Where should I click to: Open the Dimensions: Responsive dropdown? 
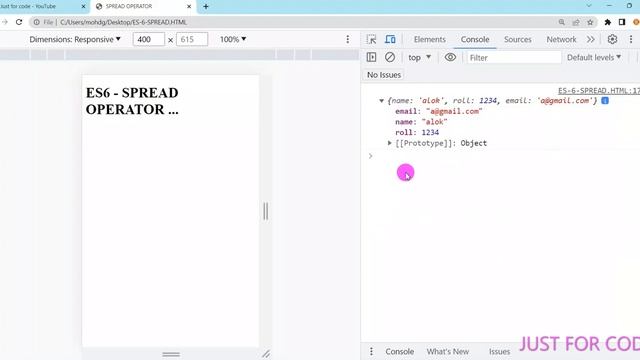pos(75,39)
